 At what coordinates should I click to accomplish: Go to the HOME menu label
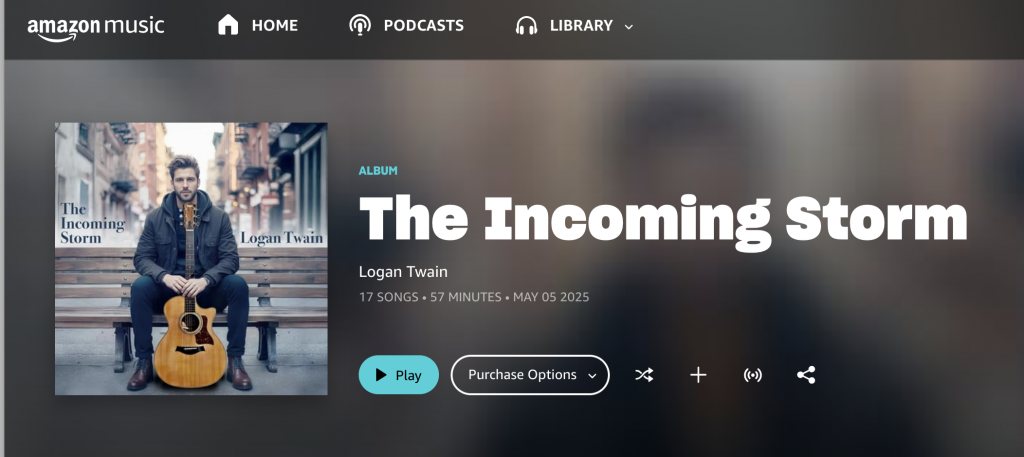pyautogui.click(x=275, y=25)
